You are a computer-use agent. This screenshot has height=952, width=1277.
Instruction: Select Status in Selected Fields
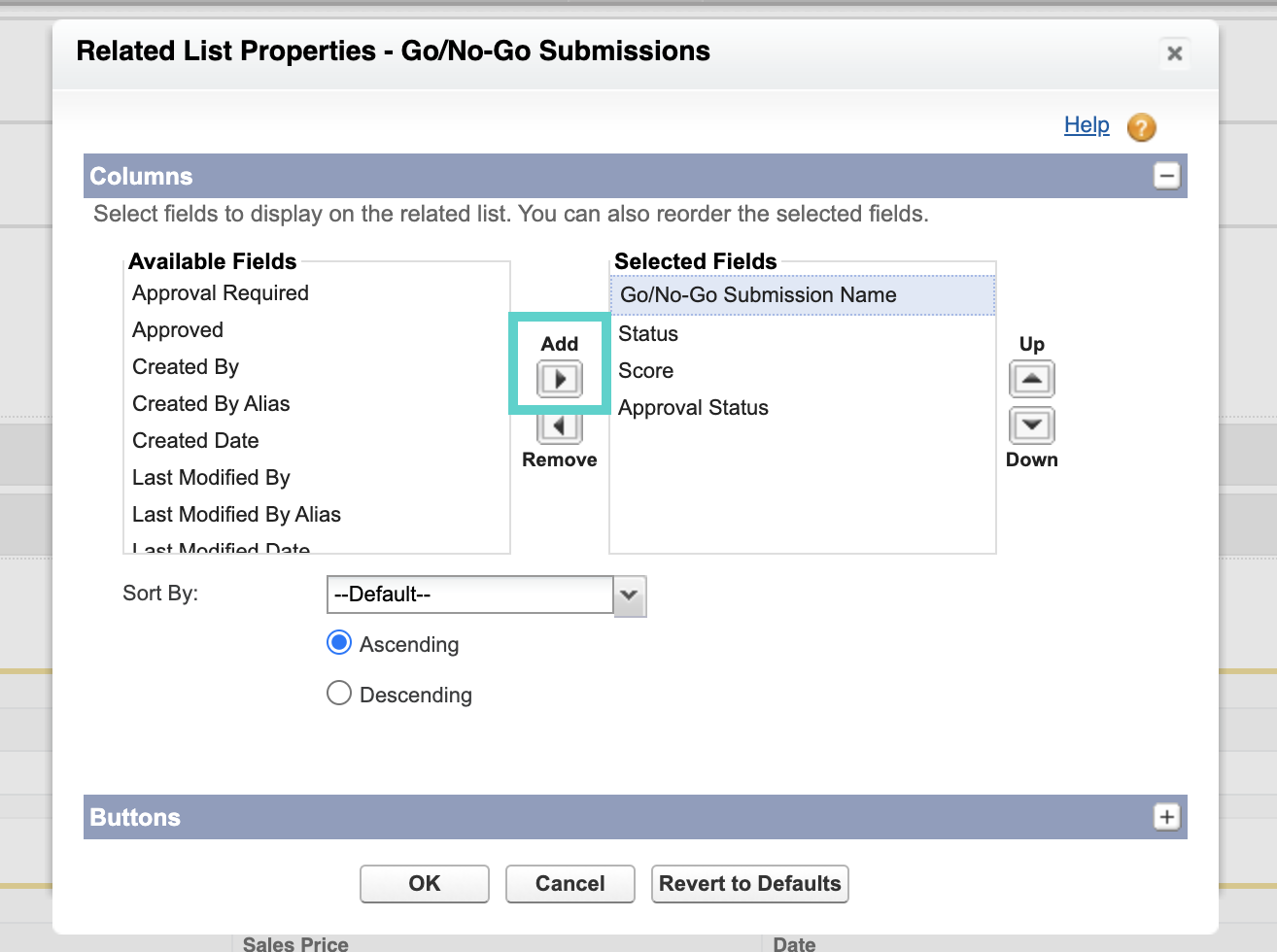(x=803, y=334)
